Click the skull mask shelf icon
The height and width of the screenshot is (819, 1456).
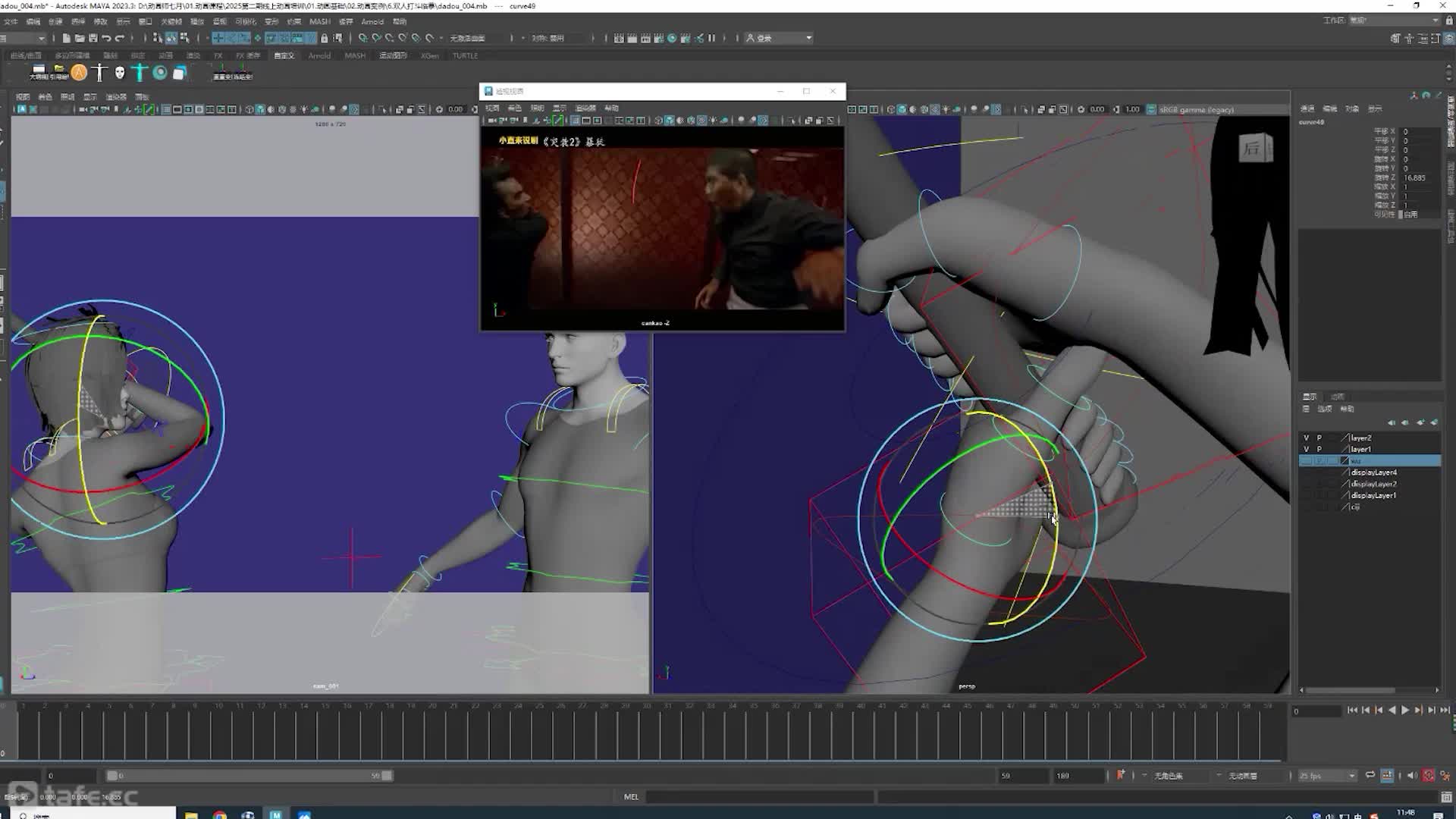point(120,73)
